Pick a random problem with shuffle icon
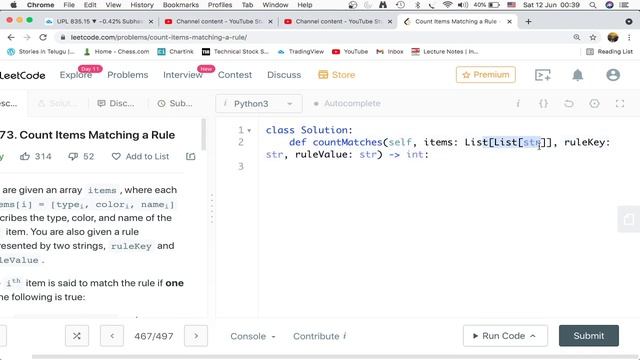 click(77, 336)
